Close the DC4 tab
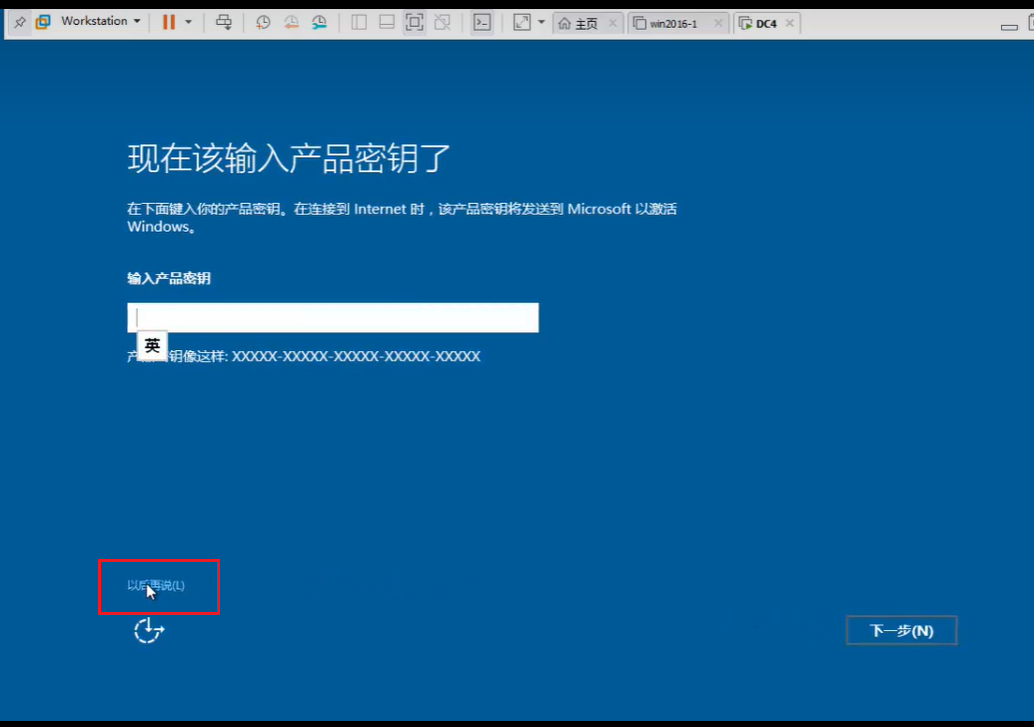 (x=789, y=24)
